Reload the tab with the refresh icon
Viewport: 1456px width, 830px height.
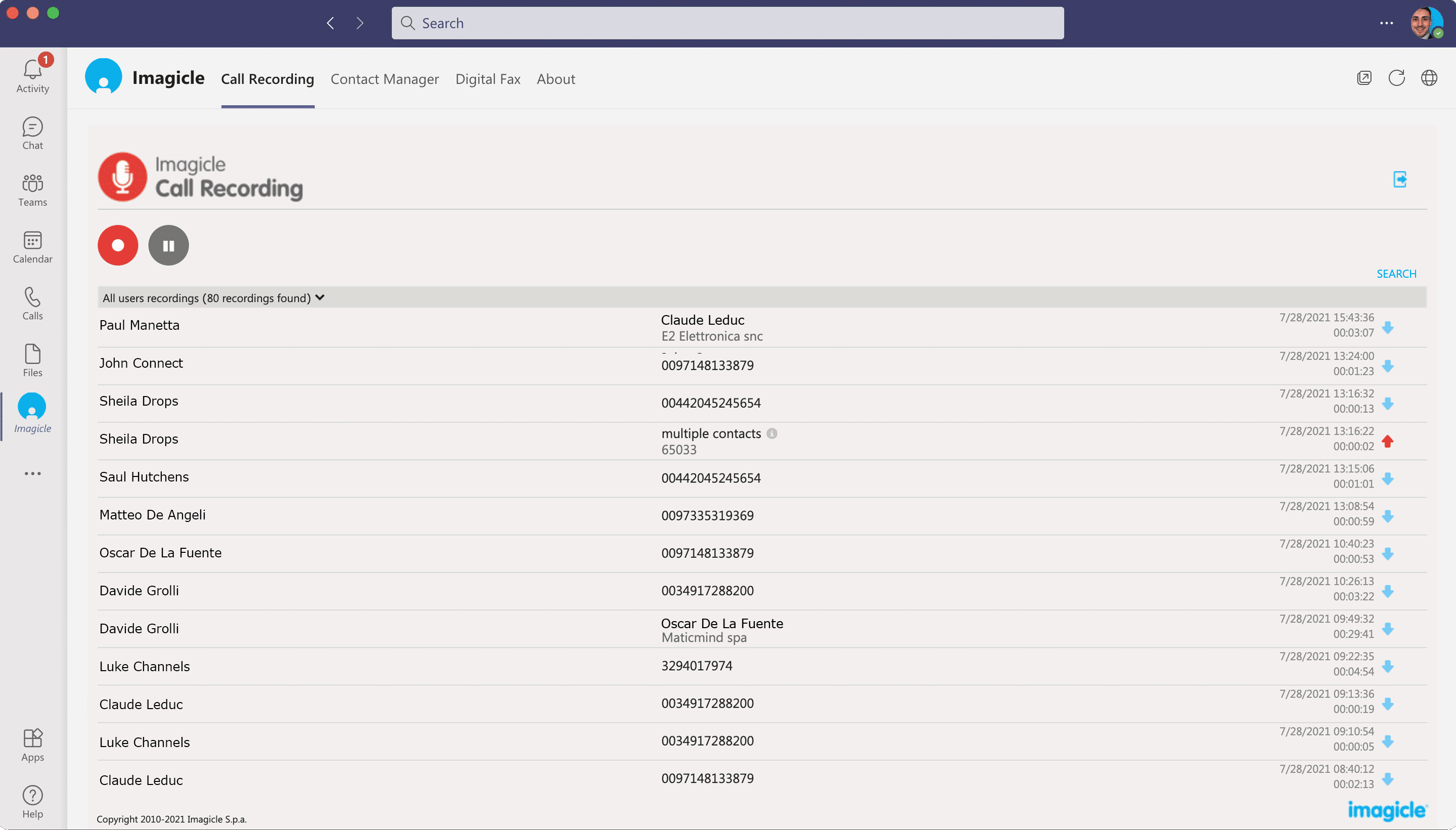1397,78
